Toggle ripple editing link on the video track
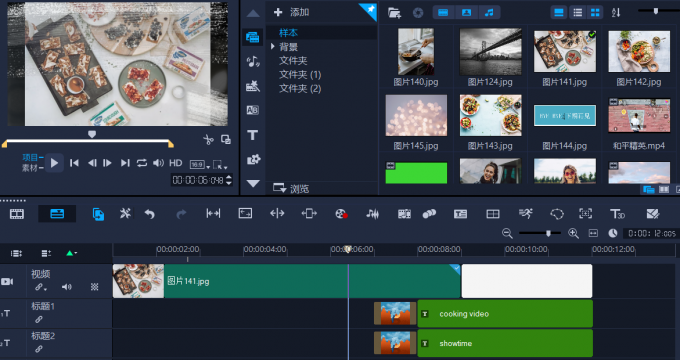 [40, 287]
